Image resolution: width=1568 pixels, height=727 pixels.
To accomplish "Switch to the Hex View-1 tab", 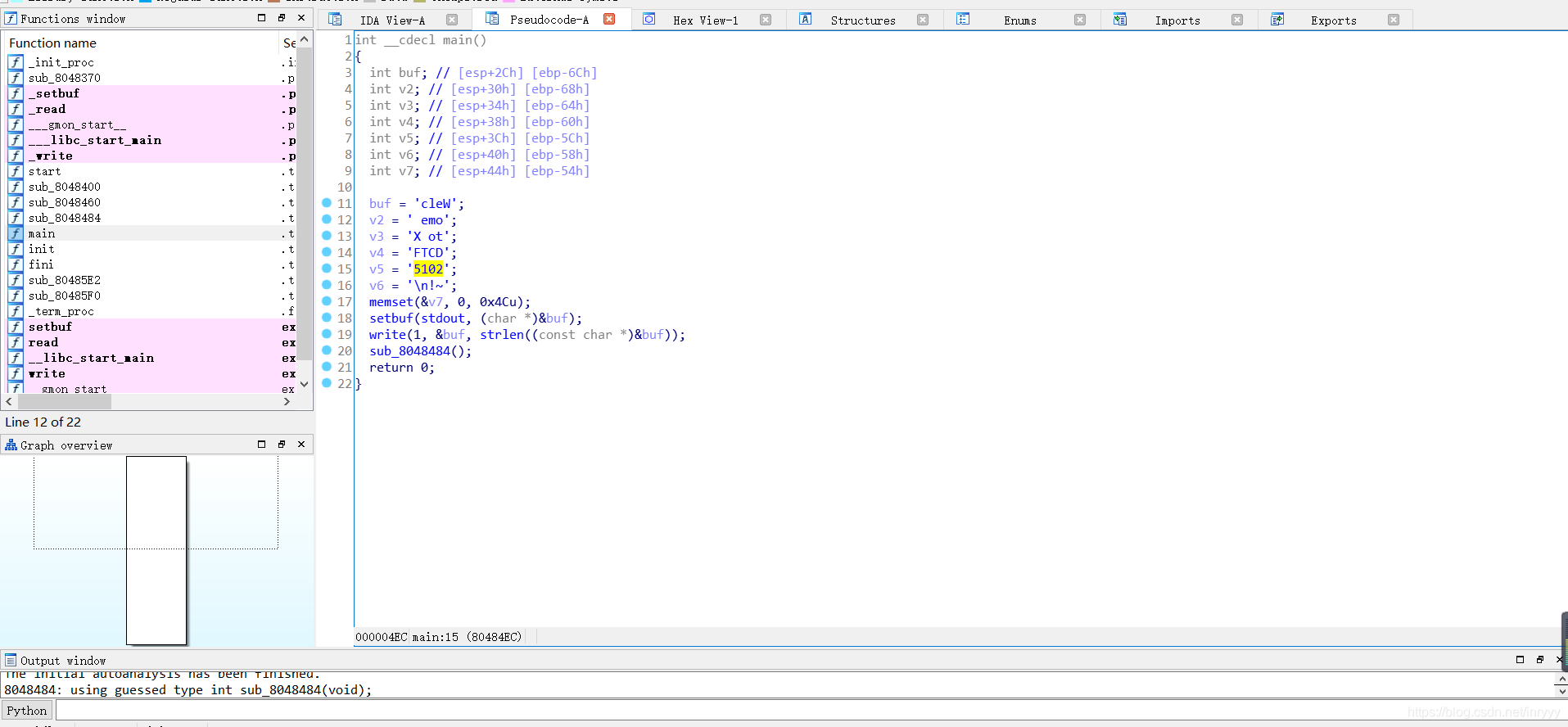I will click(x=705, y=20).
